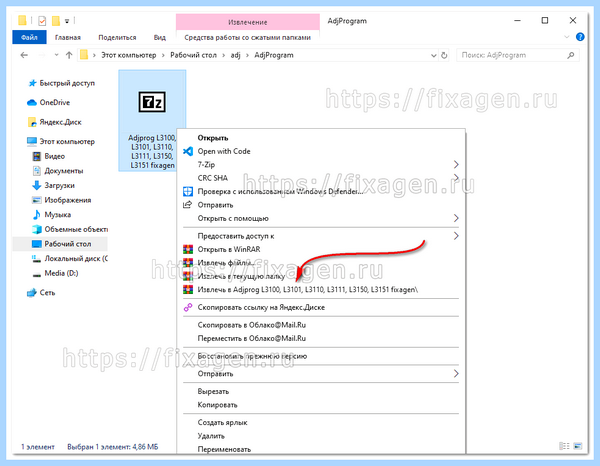Click the search magnifier icon
Screen dimensions: 600x466
571,55
